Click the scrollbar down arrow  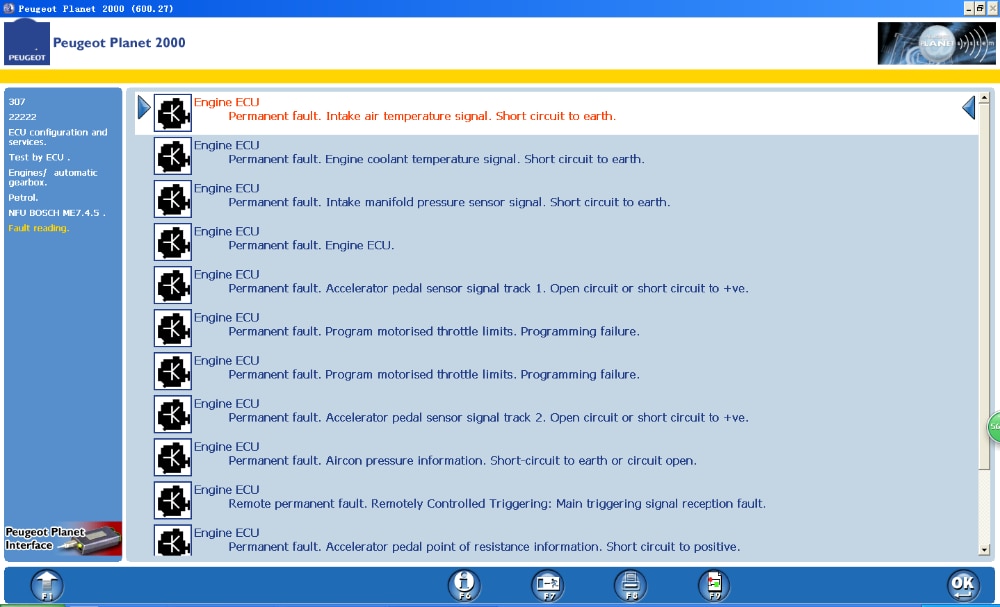983,550
